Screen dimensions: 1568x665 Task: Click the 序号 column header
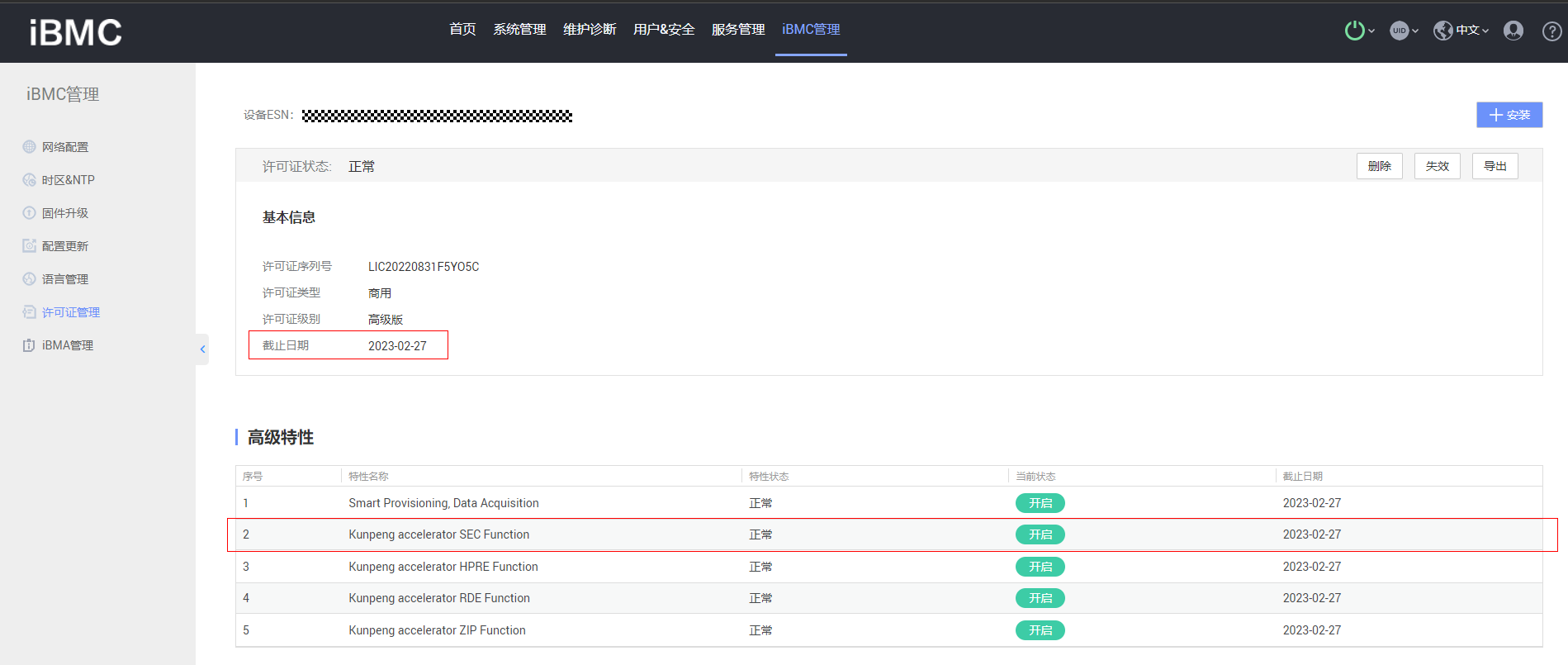point(253,477)
